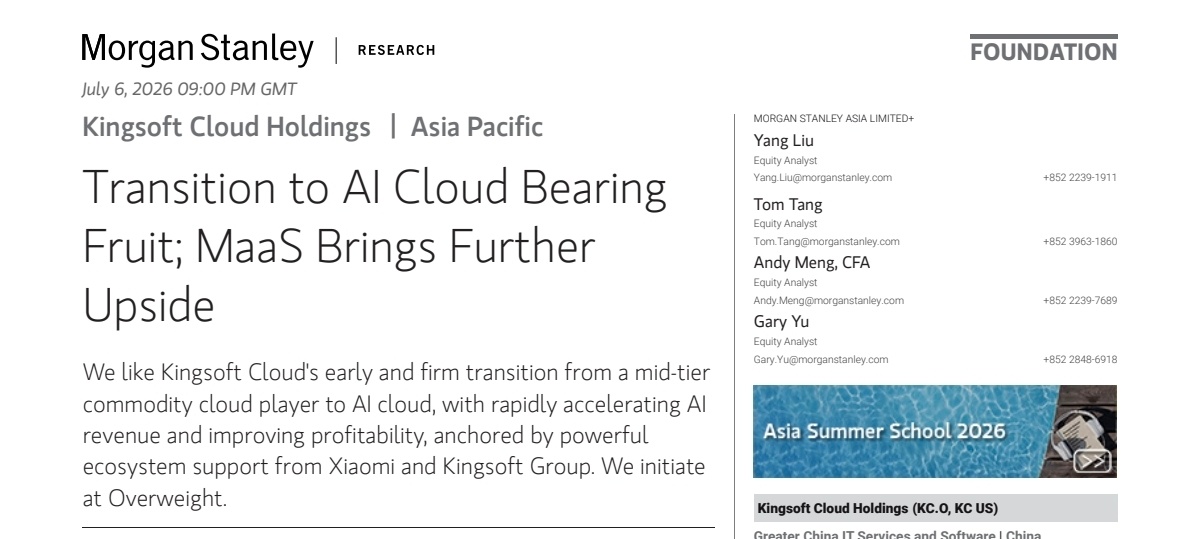Click the Kingsoft Cloud Holdings heading
Viewport: 1200px width, 539px height.
226,127
